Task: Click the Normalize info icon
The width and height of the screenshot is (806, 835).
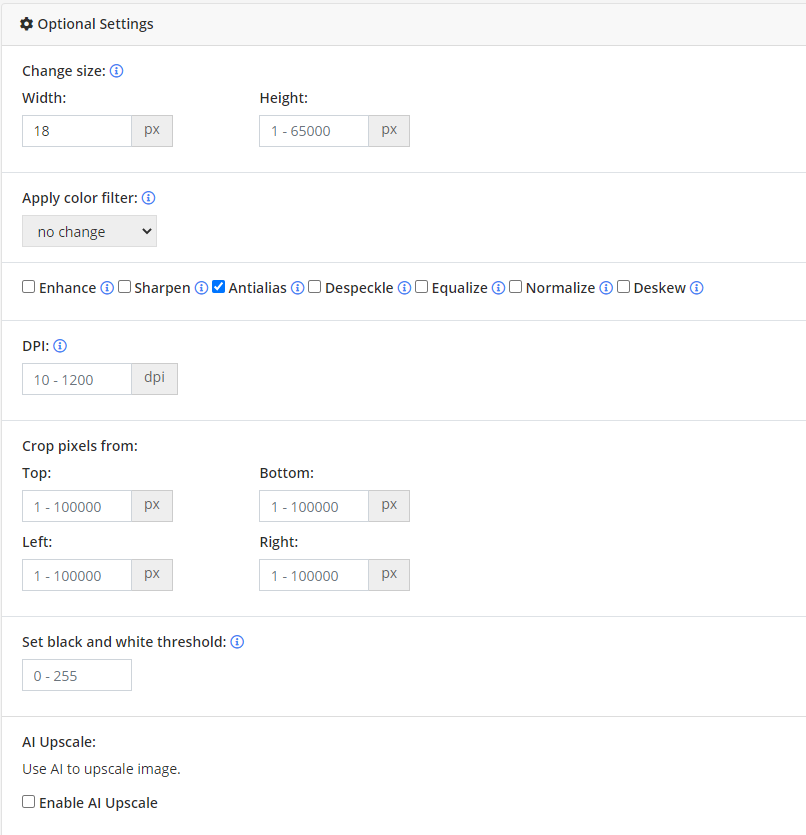Action: point(606,288)
